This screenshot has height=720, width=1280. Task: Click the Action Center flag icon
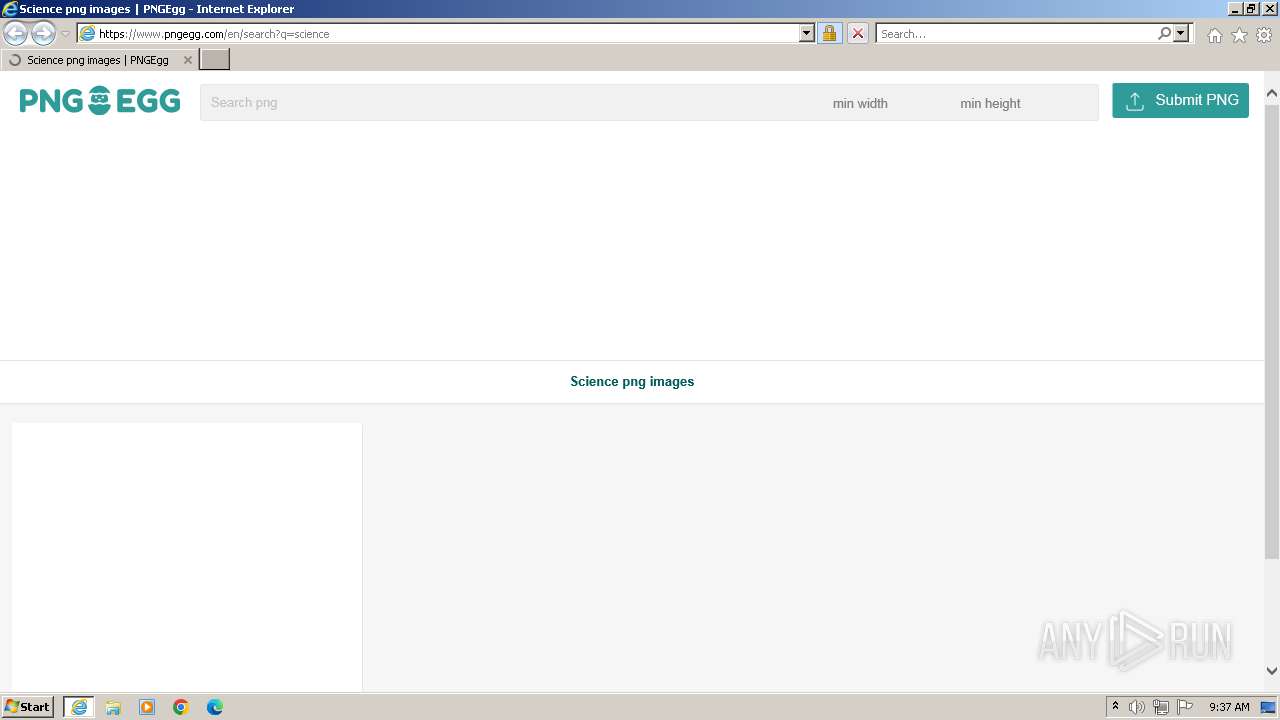(x=1185, y=707)
